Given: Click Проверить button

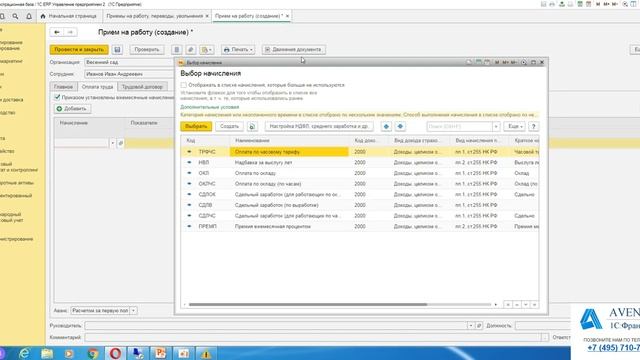Looking at the screenshot, I should tap(147, 50).
